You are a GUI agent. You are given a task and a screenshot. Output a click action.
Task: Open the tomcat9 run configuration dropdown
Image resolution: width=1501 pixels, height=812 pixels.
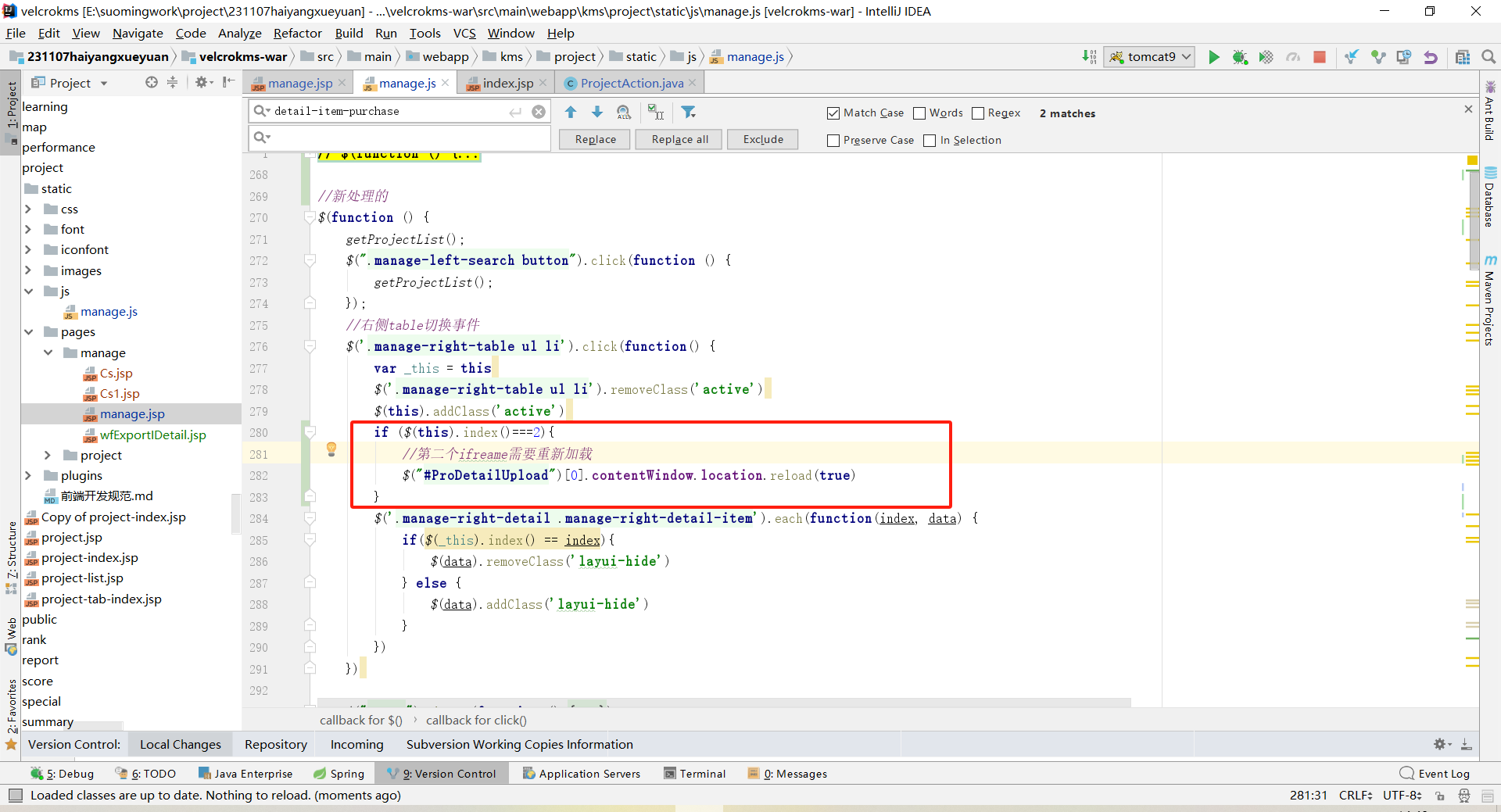(x=1149, y=57)
